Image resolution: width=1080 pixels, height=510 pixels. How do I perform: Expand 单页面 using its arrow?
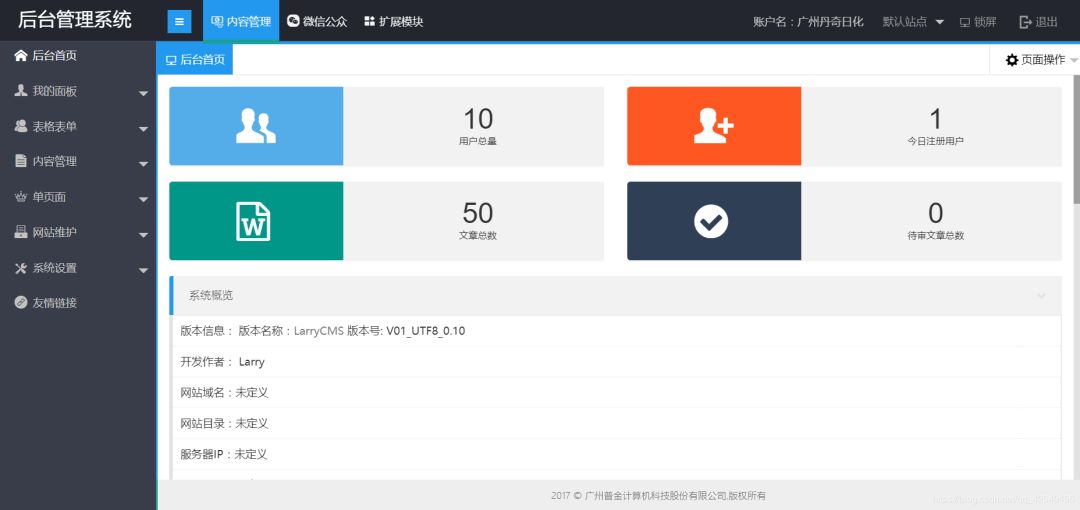143,200
